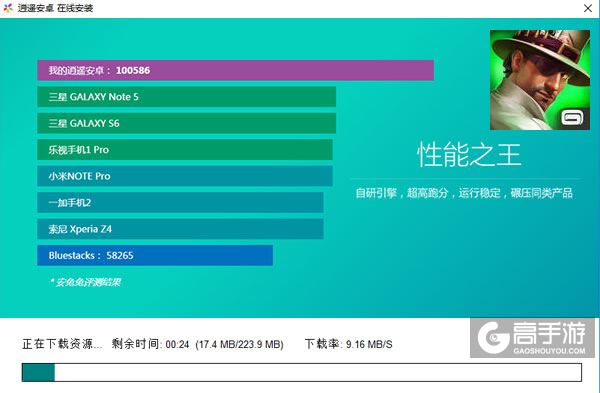Click the 安兔兔评测结果 footnote

(x=85, y=282)
